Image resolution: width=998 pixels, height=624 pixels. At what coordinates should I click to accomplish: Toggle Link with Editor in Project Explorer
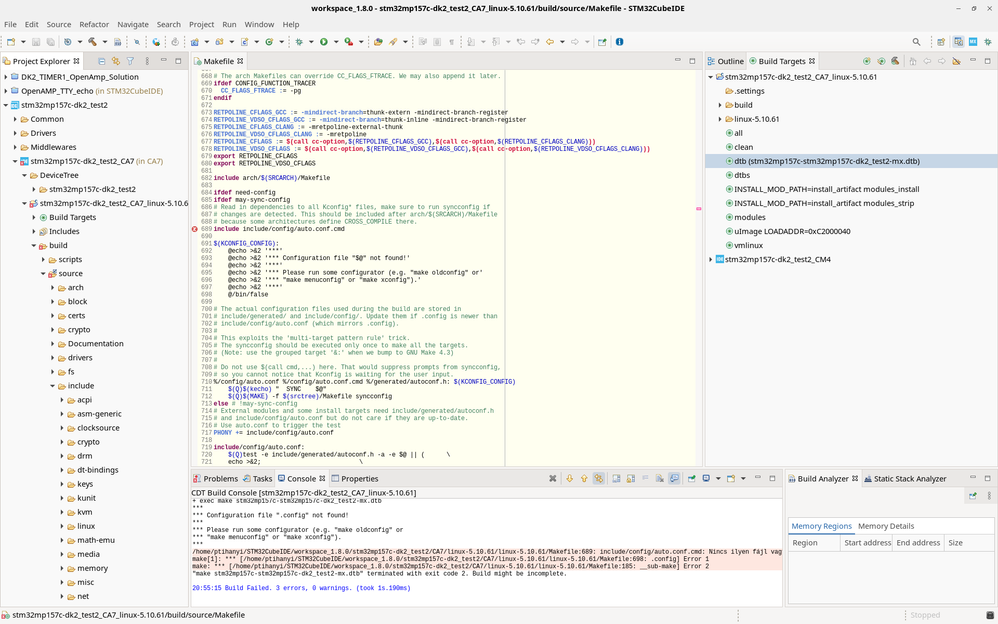pos(116,61)
